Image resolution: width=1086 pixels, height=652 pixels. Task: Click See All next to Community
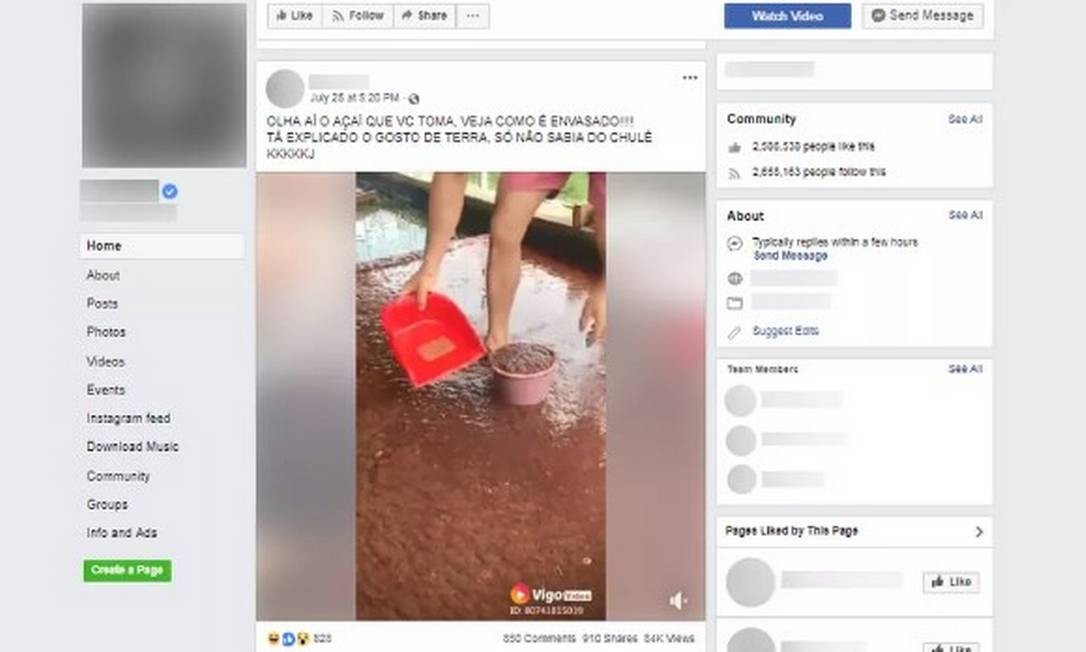(965, 119)
